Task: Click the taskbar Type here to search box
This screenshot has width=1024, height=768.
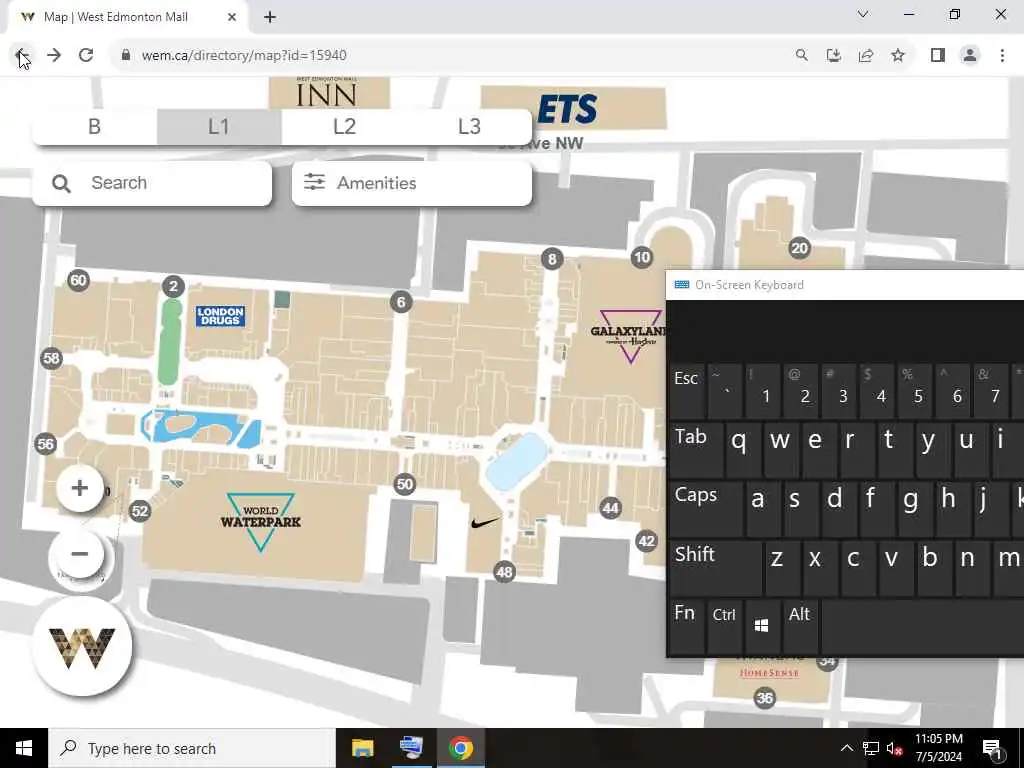Action: (x=192, y=748)
